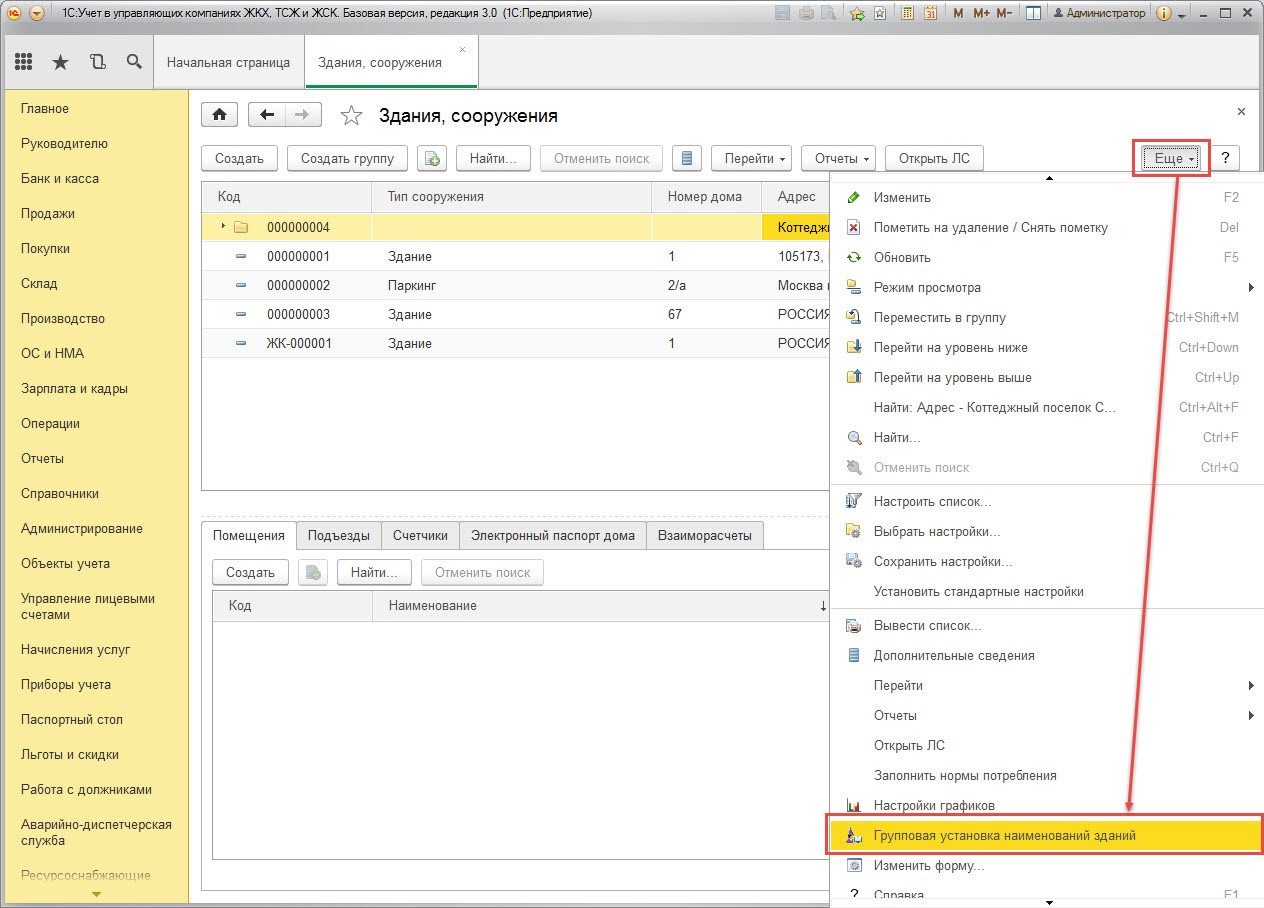Image resolution: width=1264 pixels, height=908 pixels.
Task: Switch to the Счетчики tab
Action: [x=420, y=535]
